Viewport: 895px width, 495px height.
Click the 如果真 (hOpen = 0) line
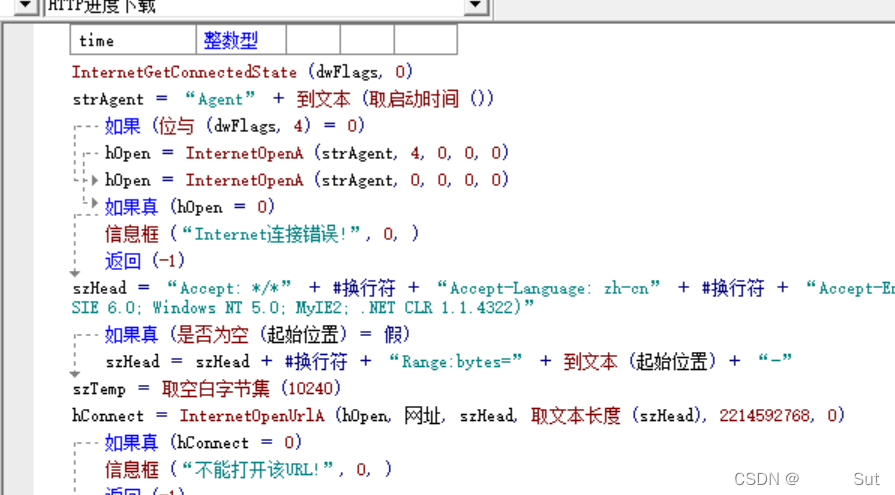pyautogui.click(x=190, y=207)
